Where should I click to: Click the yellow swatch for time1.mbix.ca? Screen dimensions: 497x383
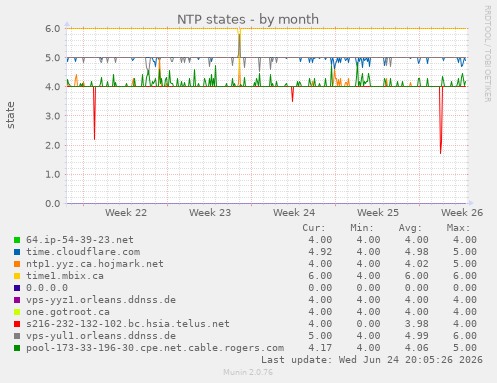pyautogui.click(x=17, y=276)
